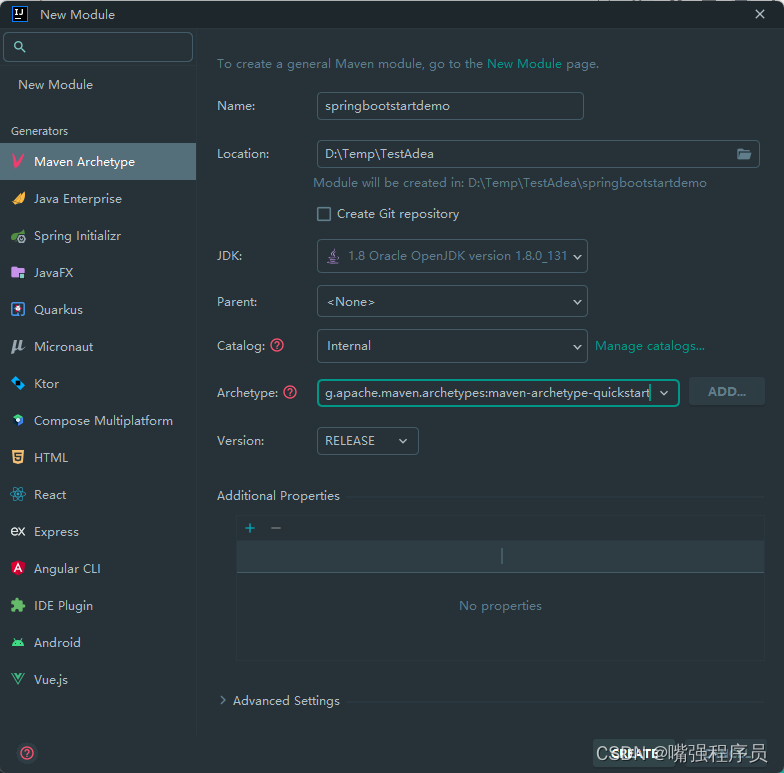Click the React label
784x773 pixels.
click(50, 494)
